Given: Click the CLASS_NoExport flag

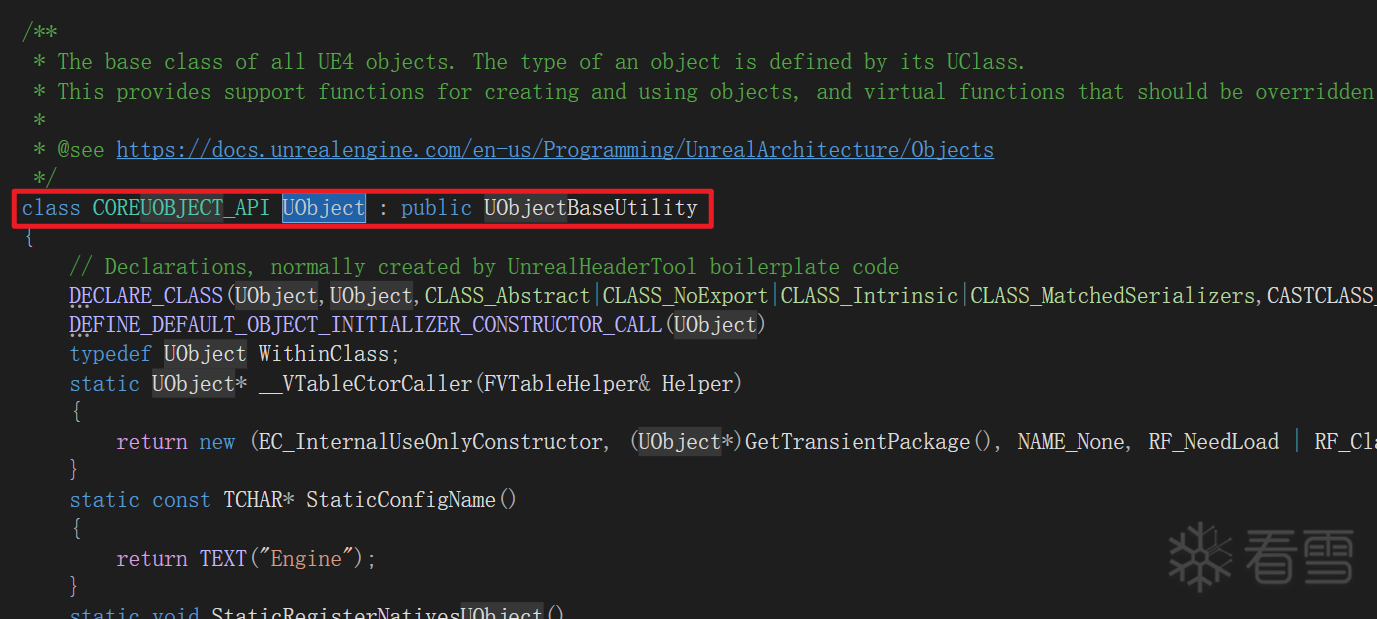Looking at the screenshot, I should coord(686,296).
